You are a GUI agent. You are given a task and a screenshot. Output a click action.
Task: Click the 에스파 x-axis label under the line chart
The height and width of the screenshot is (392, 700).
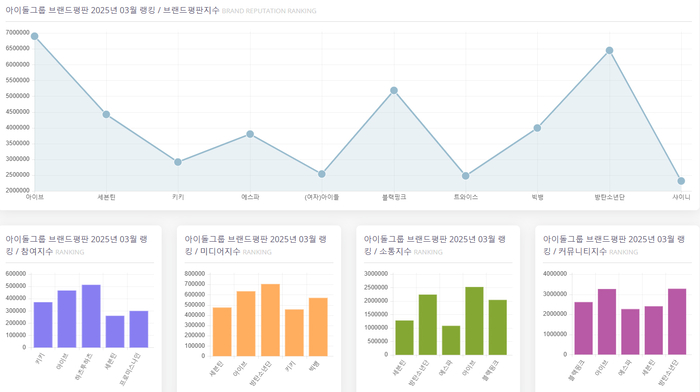[250, 197]
